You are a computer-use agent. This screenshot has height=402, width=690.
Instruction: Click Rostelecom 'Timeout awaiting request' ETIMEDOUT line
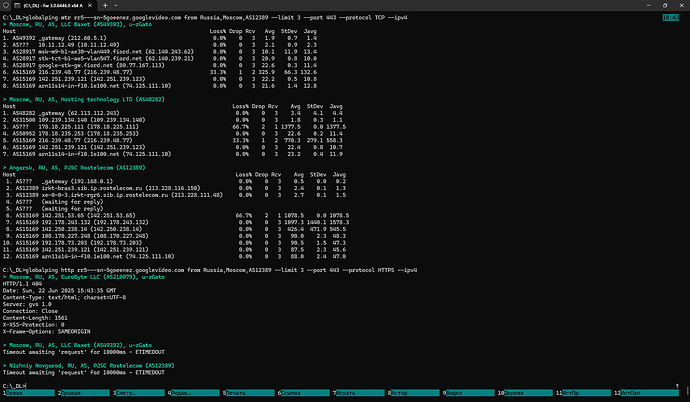click(84, 373)
